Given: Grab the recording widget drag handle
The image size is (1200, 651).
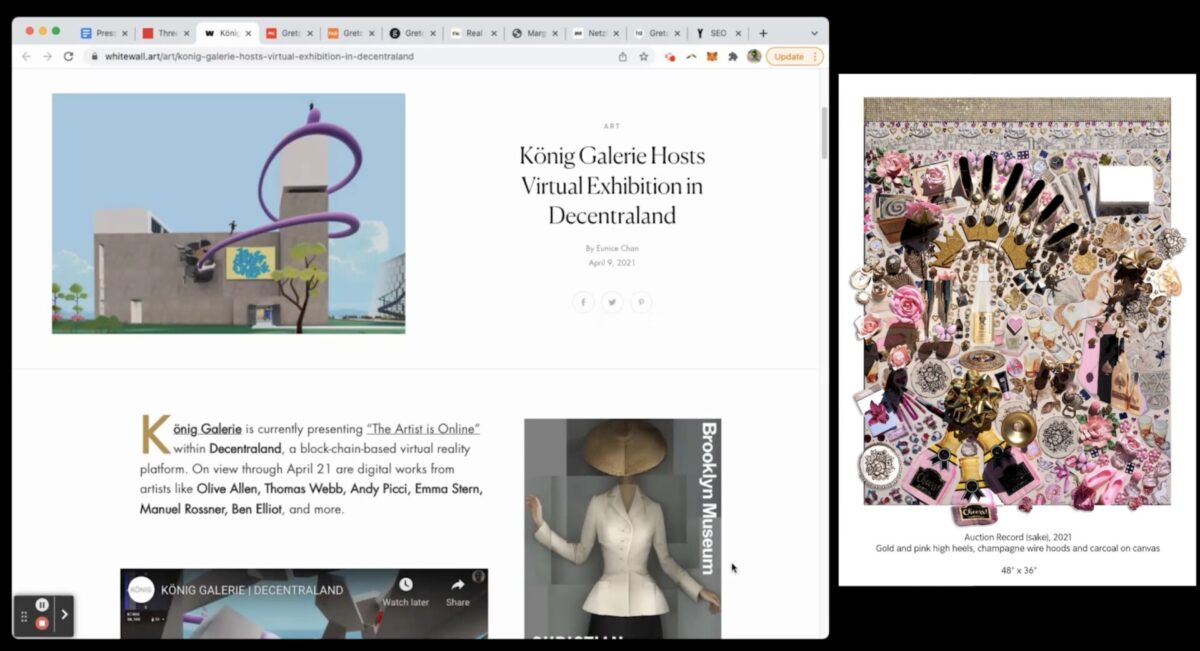Looking at the screenshot, I should pos(24,617).
